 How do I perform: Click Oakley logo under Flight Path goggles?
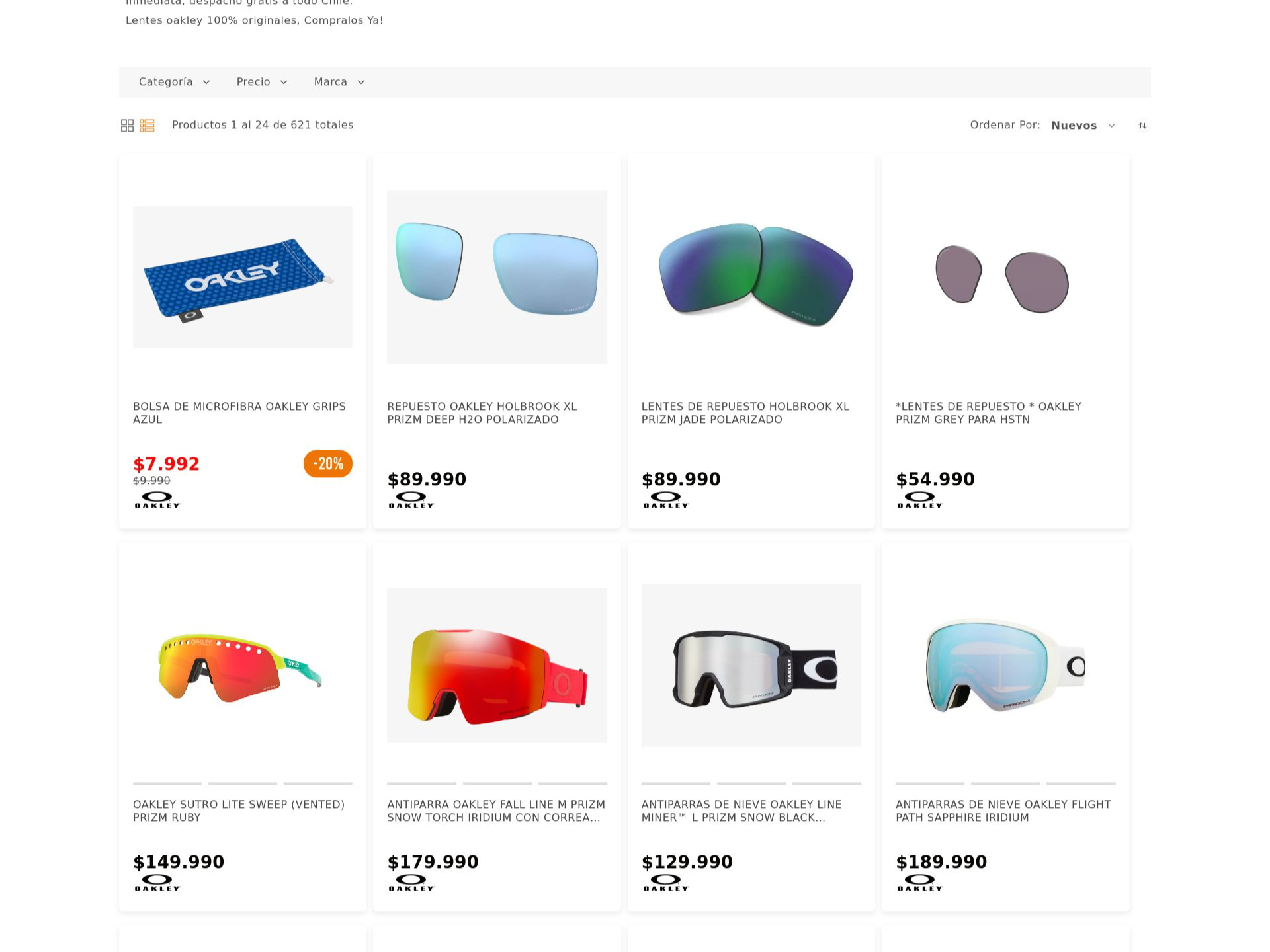(x=920, y=883)
